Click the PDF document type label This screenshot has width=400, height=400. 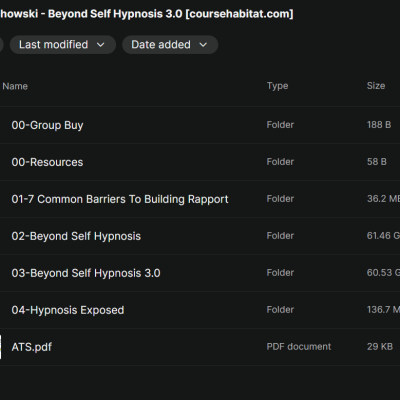point(299,347)
